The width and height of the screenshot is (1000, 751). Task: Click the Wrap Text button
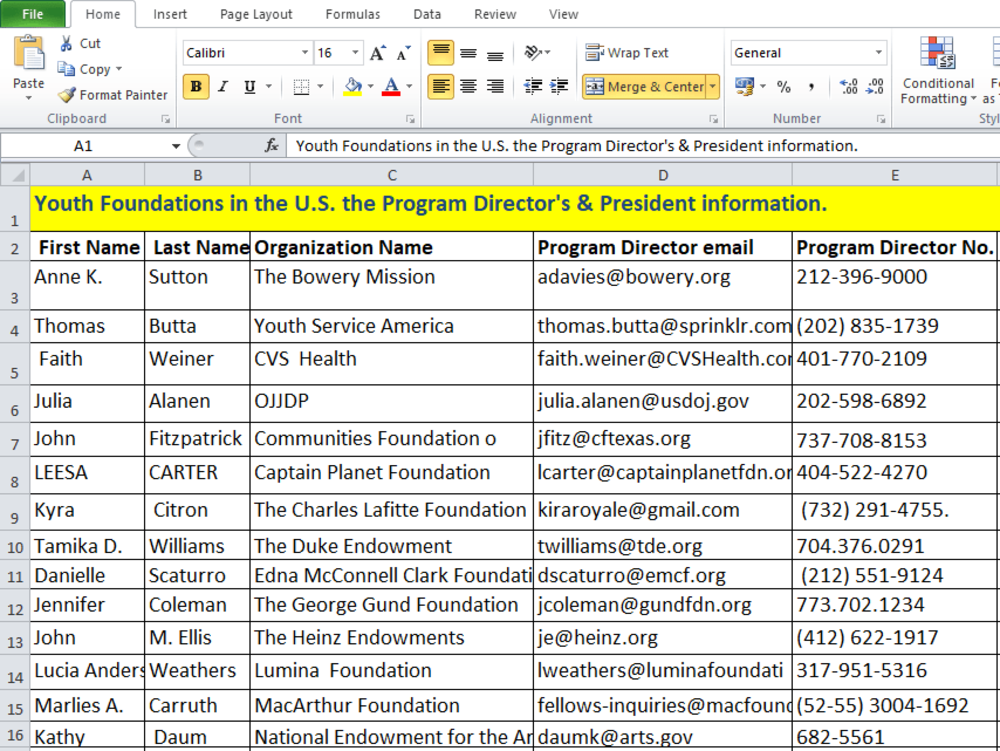(x=626, y=53)
